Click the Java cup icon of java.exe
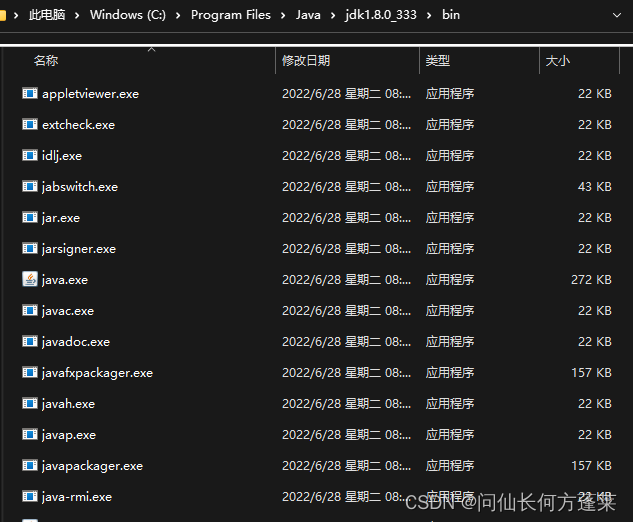Viewport: 633px width, 522px height. pos(30,279)
